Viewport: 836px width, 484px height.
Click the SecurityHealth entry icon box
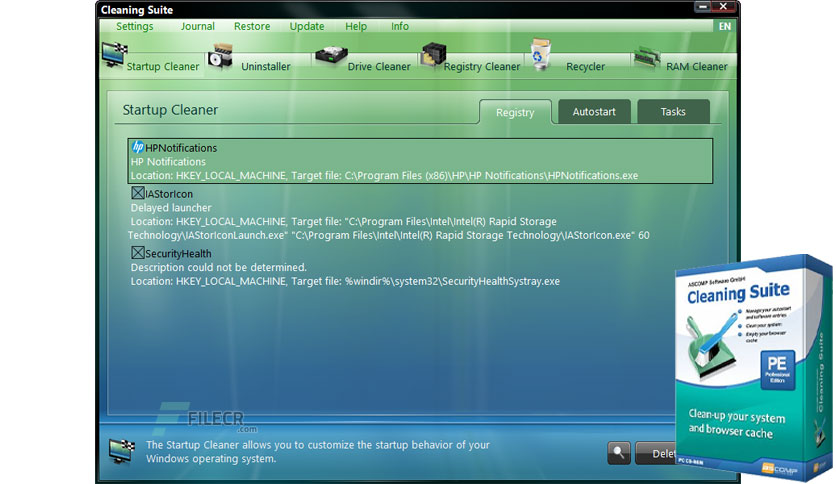(138, 252)
